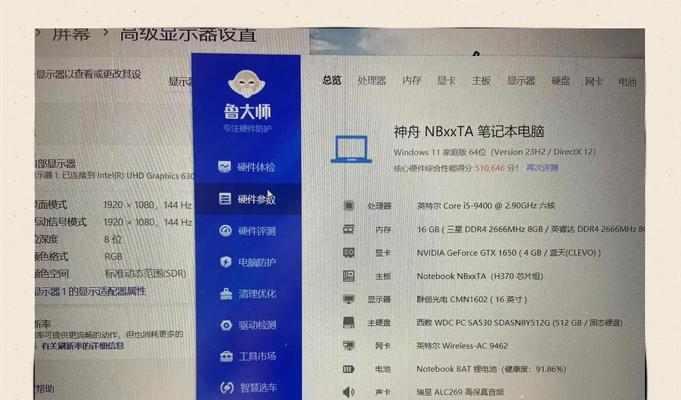
Task: Click the 主硬盘 disk icon in the list
Action: (x=349, y=322)
